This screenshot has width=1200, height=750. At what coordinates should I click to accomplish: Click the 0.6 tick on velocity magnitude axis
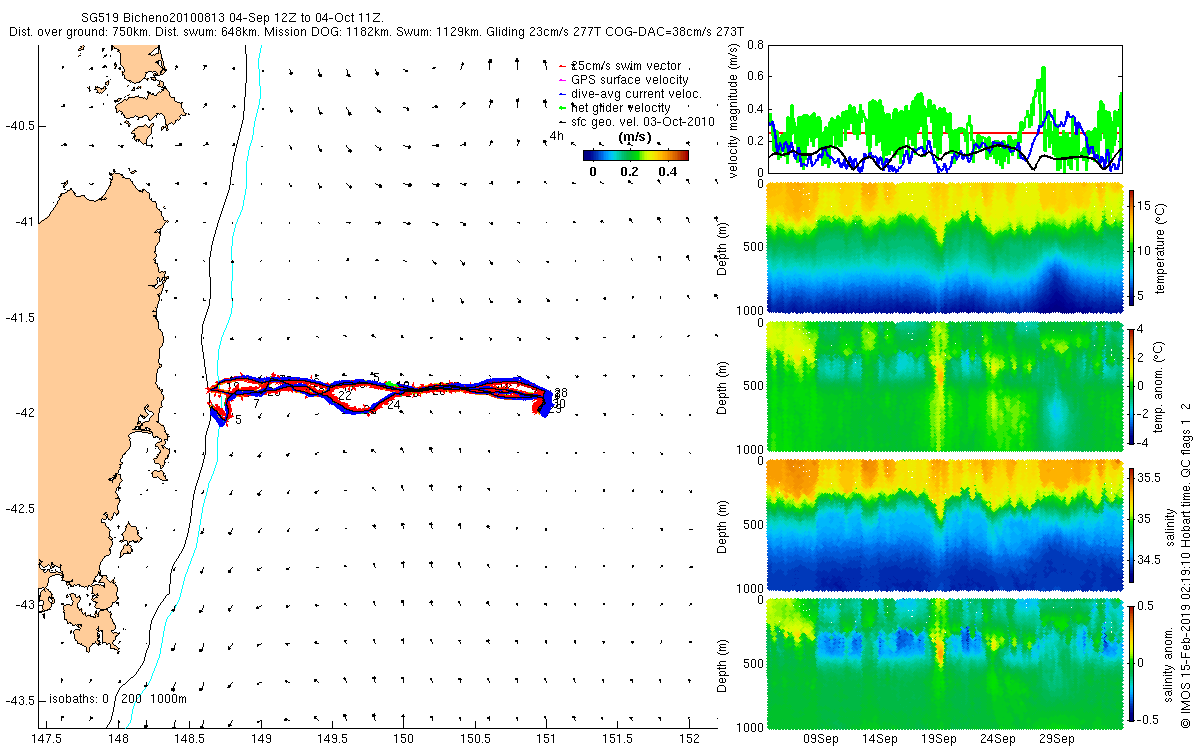point(755,77)
